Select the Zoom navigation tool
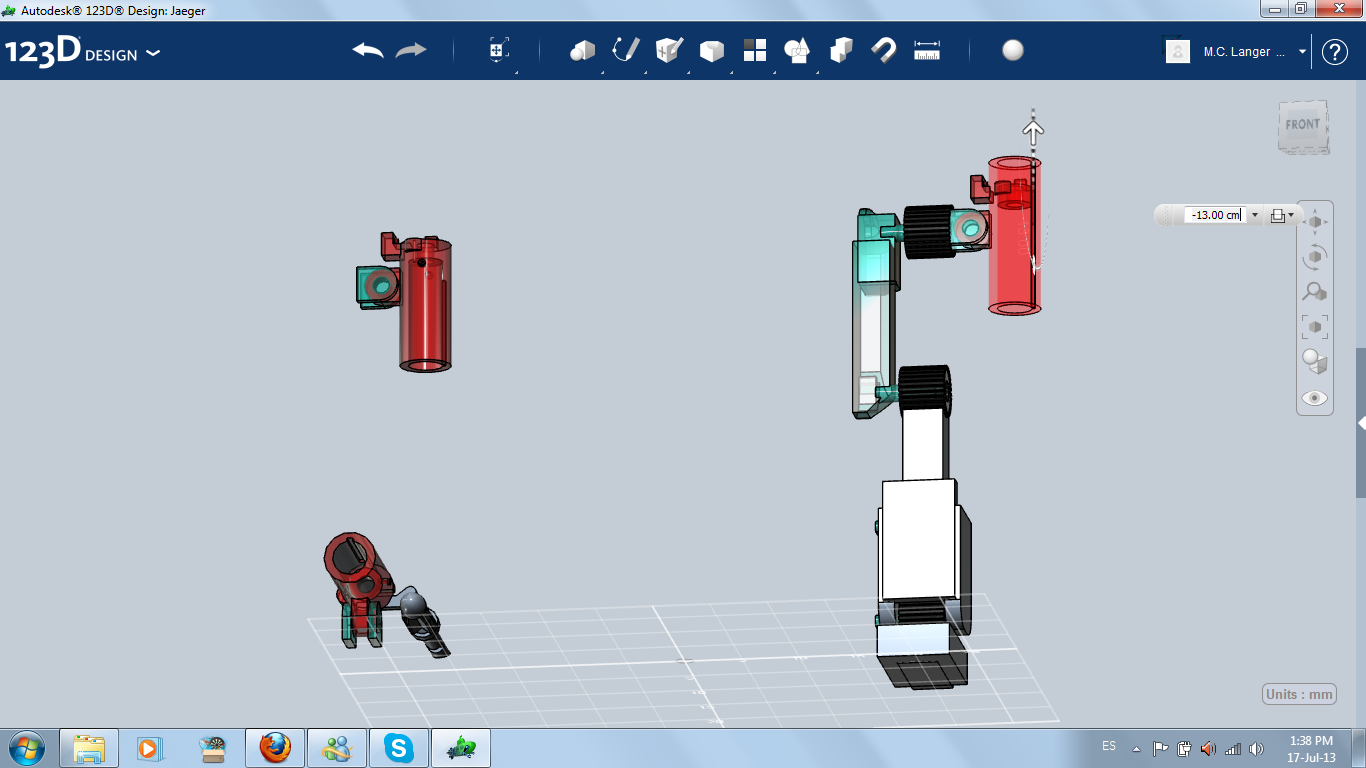 click(1315, 292)
